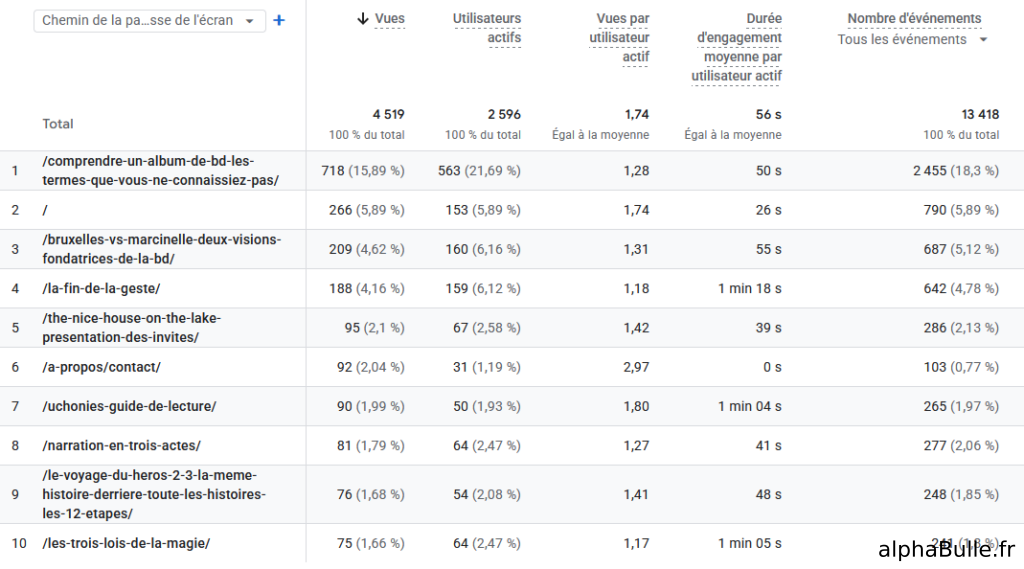Image resolution: width=1024 pixels, height=569 pixels.
Task: Click views cell 95 (2,1 %)
Action: point(374,328)
